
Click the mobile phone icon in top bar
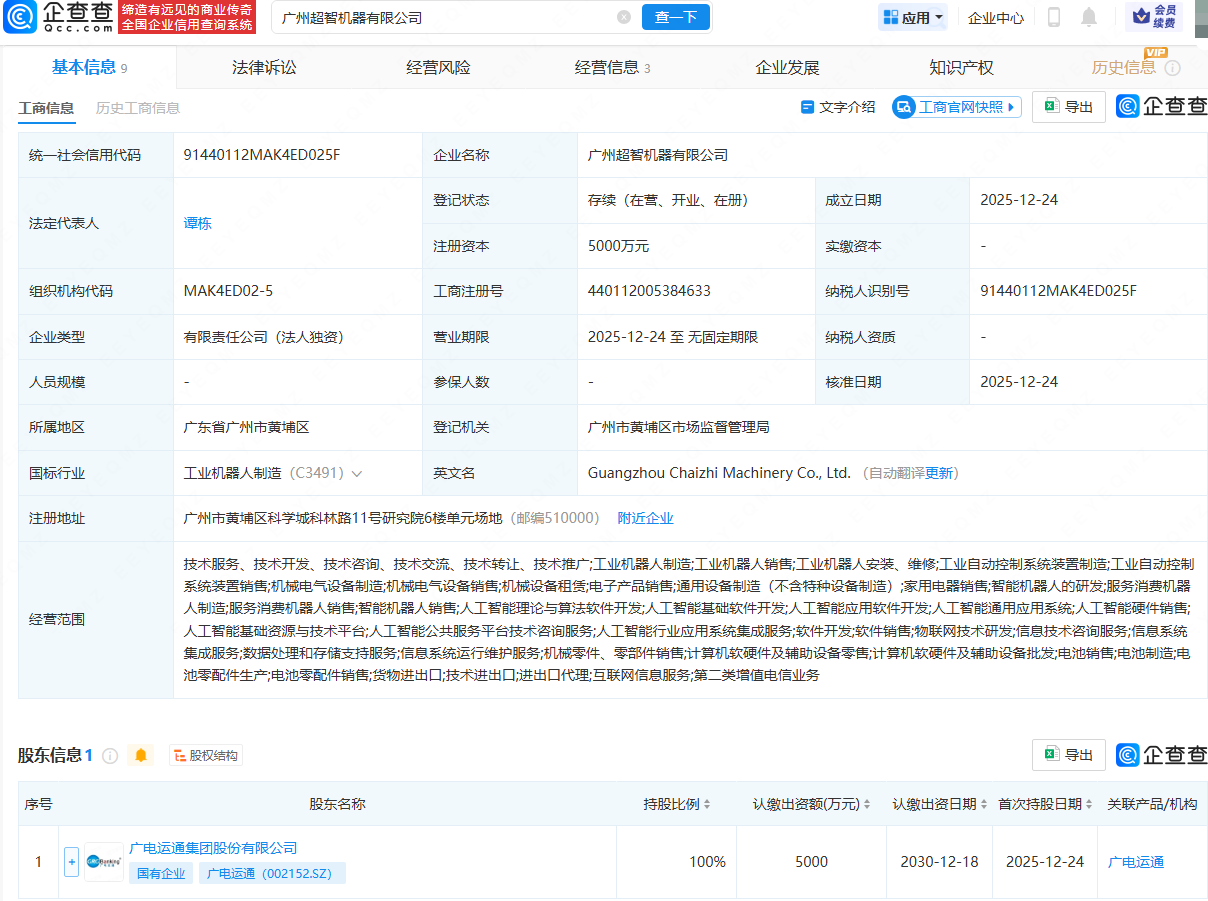click(x=1053, y=16)
